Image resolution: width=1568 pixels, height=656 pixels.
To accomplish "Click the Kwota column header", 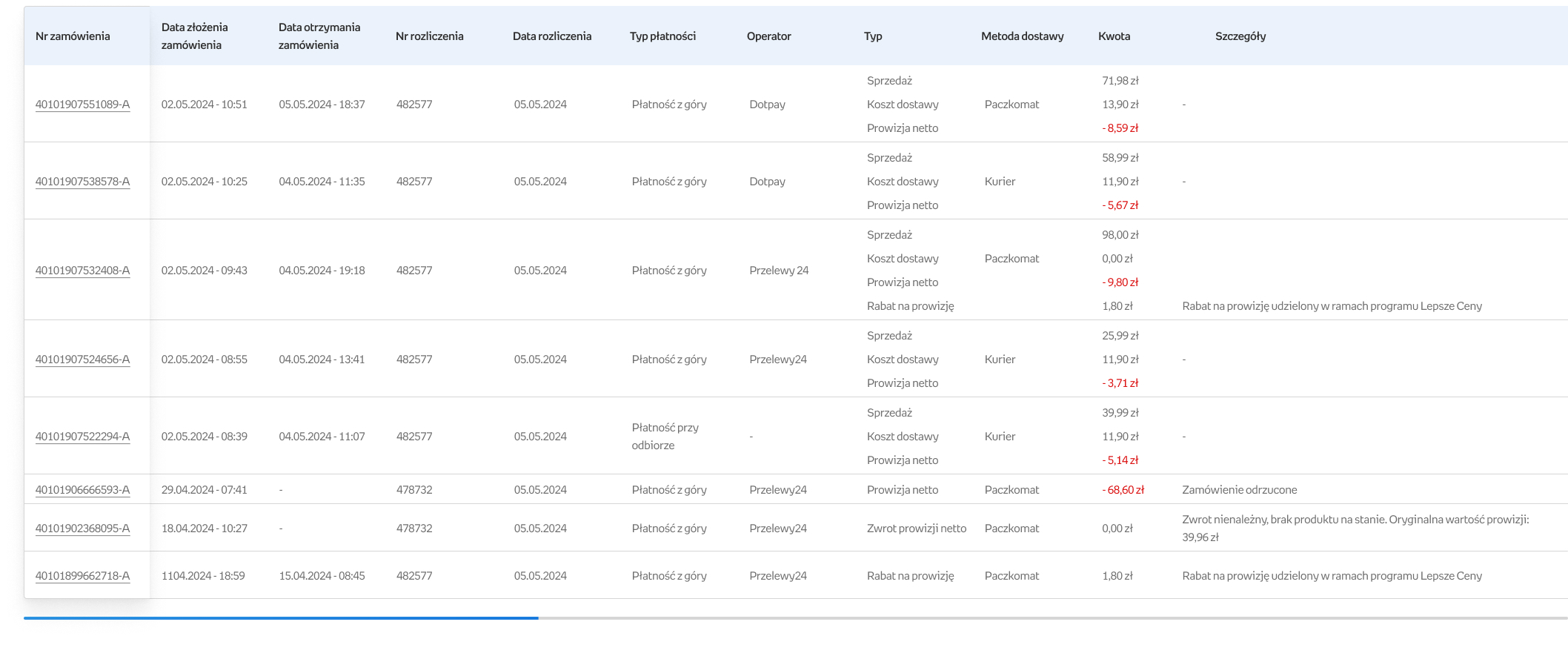I will point(1114,36).
